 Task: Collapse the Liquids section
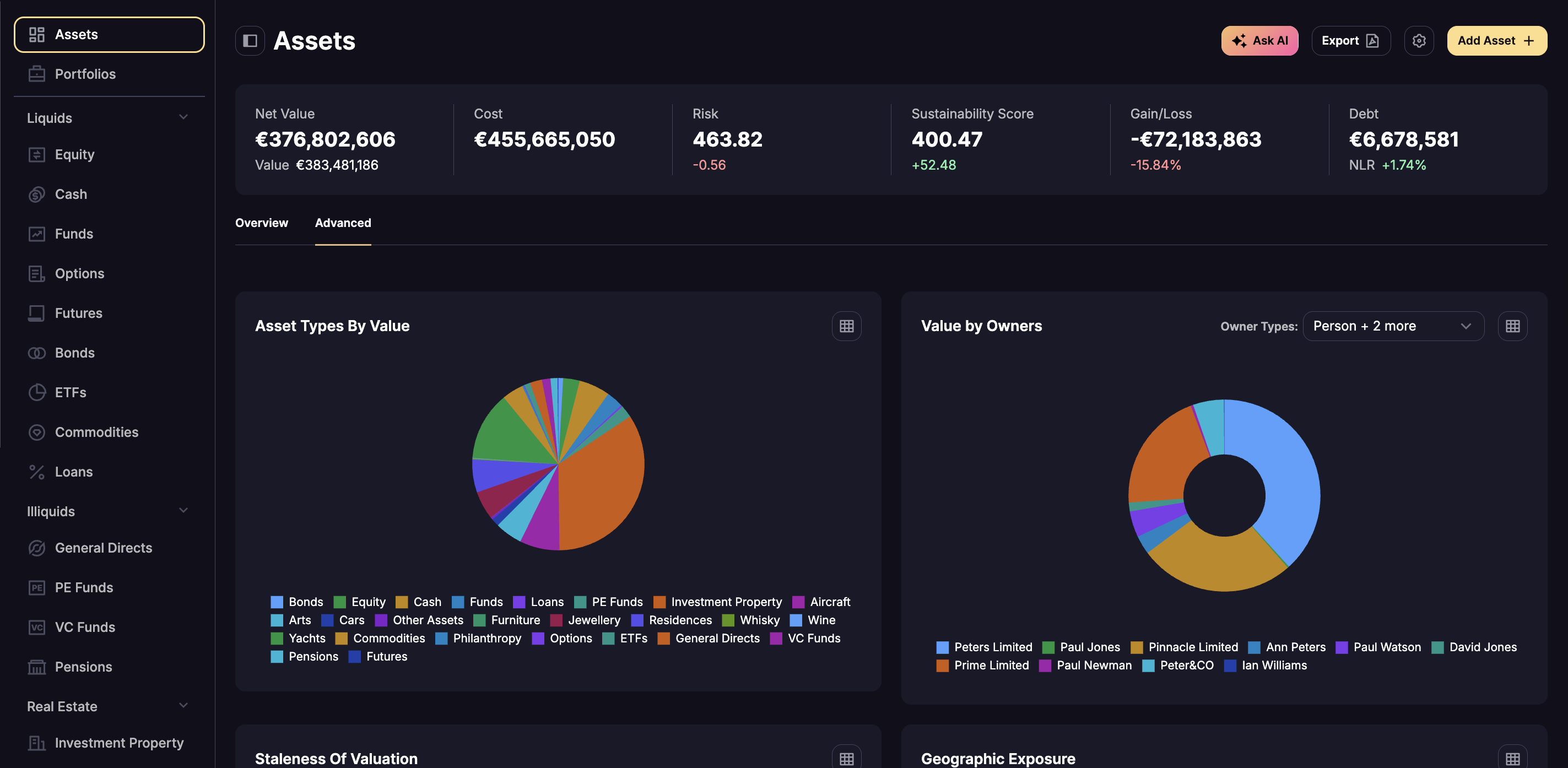(x=184, y=117)
